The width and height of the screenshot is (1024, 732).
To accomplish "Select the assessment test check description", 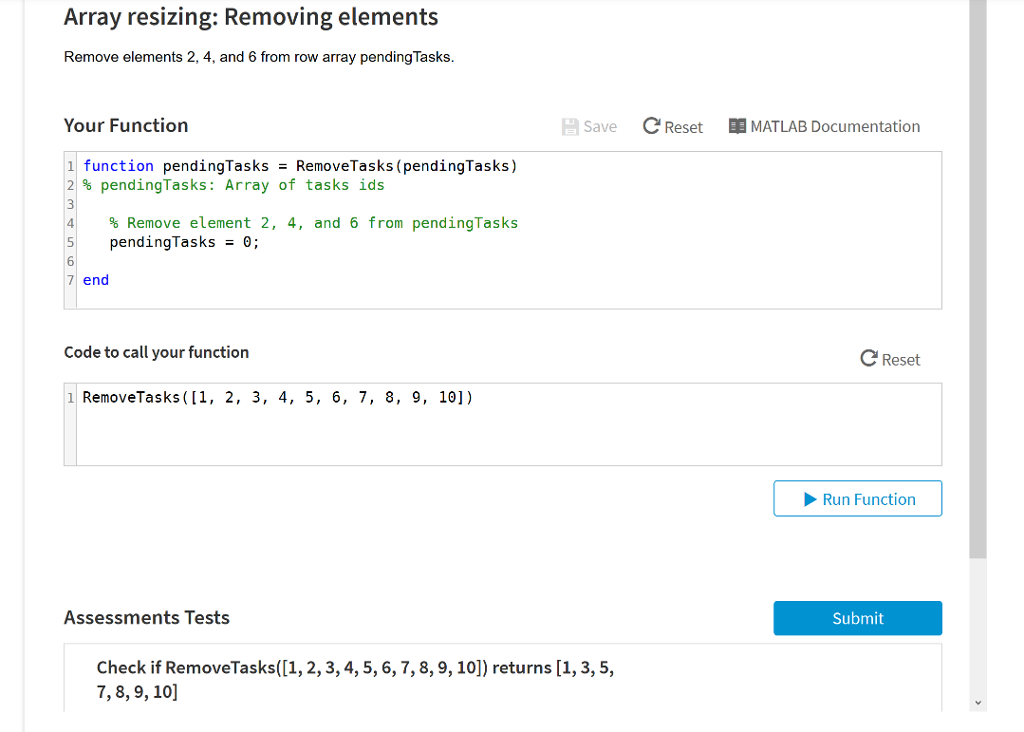I will click(355, 680).
